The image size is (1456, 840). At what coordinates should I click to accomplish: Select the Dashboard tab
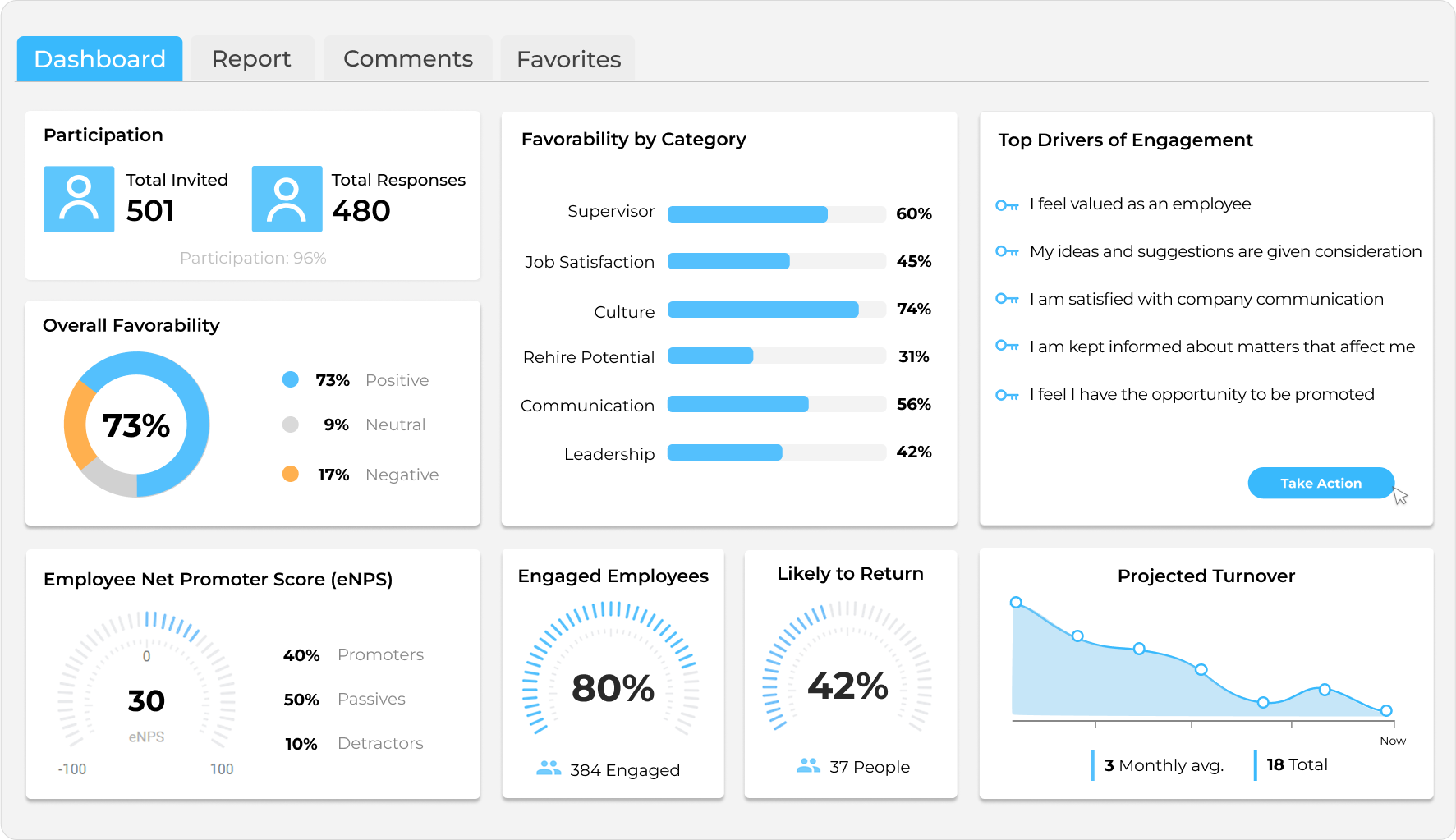[x=99, y=59]
